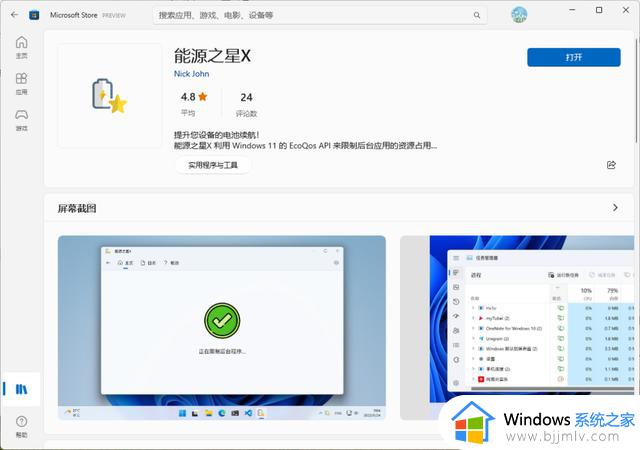Open the Help sidebar icon
The width and height of the screenshot is (640, 450).
click(x=21, y=426)
